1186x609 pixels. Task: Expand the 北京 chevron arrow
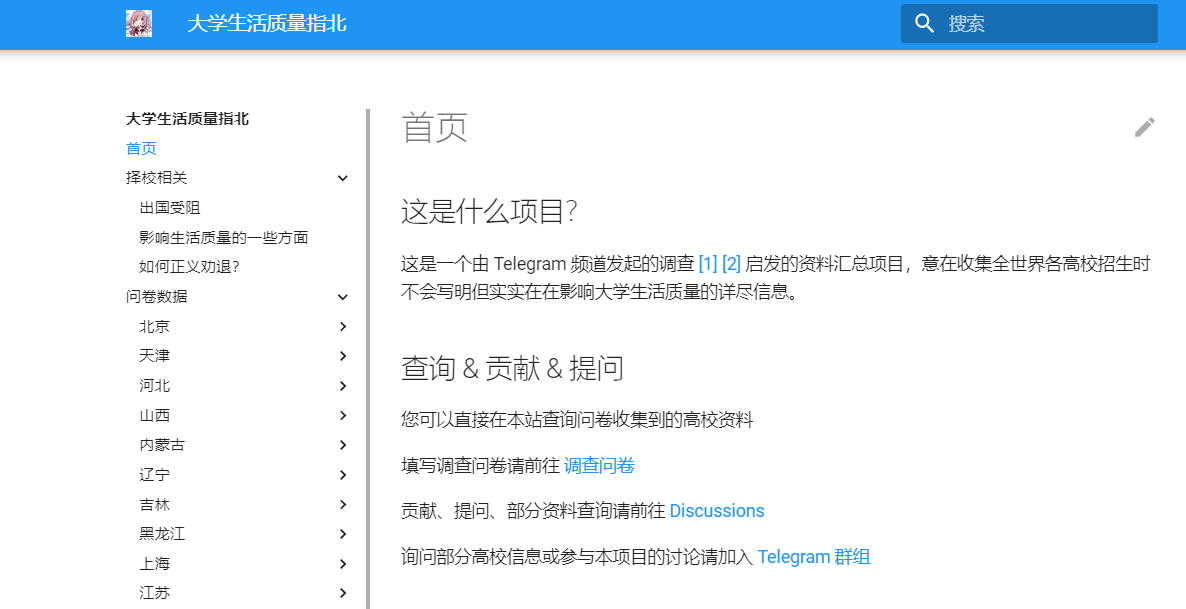[x=343, y=327]
